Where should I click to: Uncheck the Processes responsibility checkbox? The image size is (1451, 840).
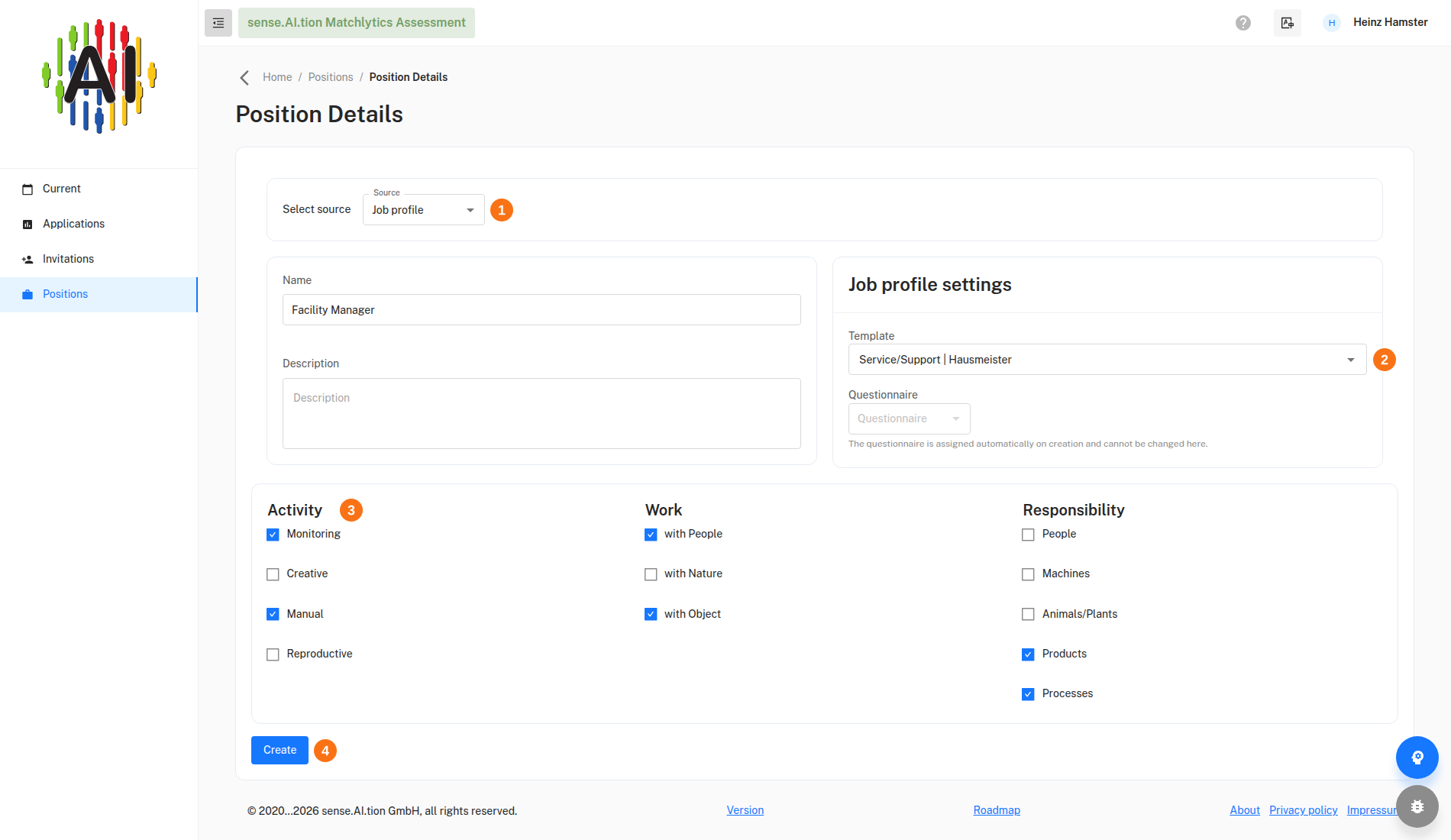tap(1028, 694)
